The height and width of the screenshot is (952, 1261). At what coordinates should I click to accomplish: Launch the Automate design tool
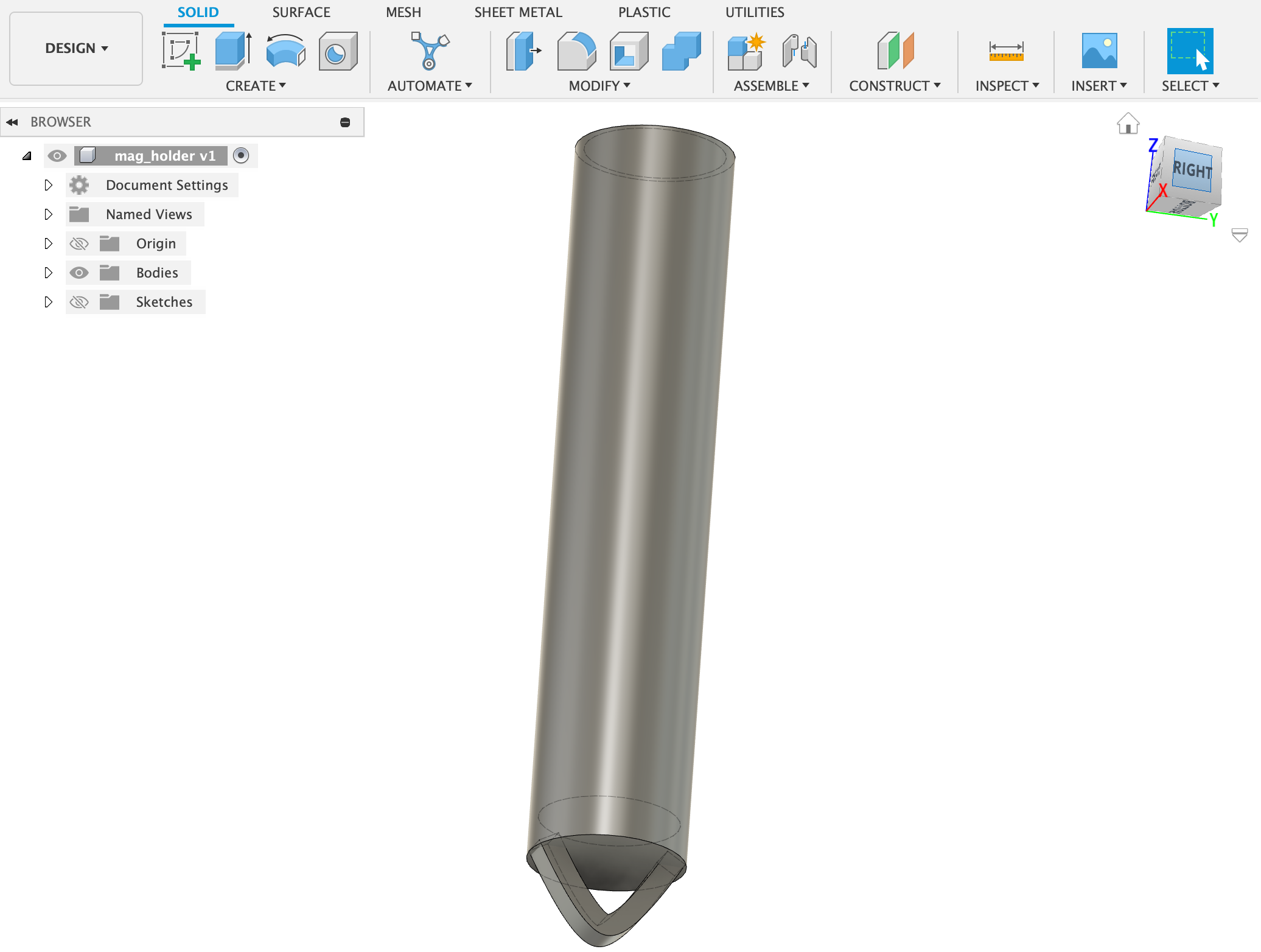[x=429, y=51]
